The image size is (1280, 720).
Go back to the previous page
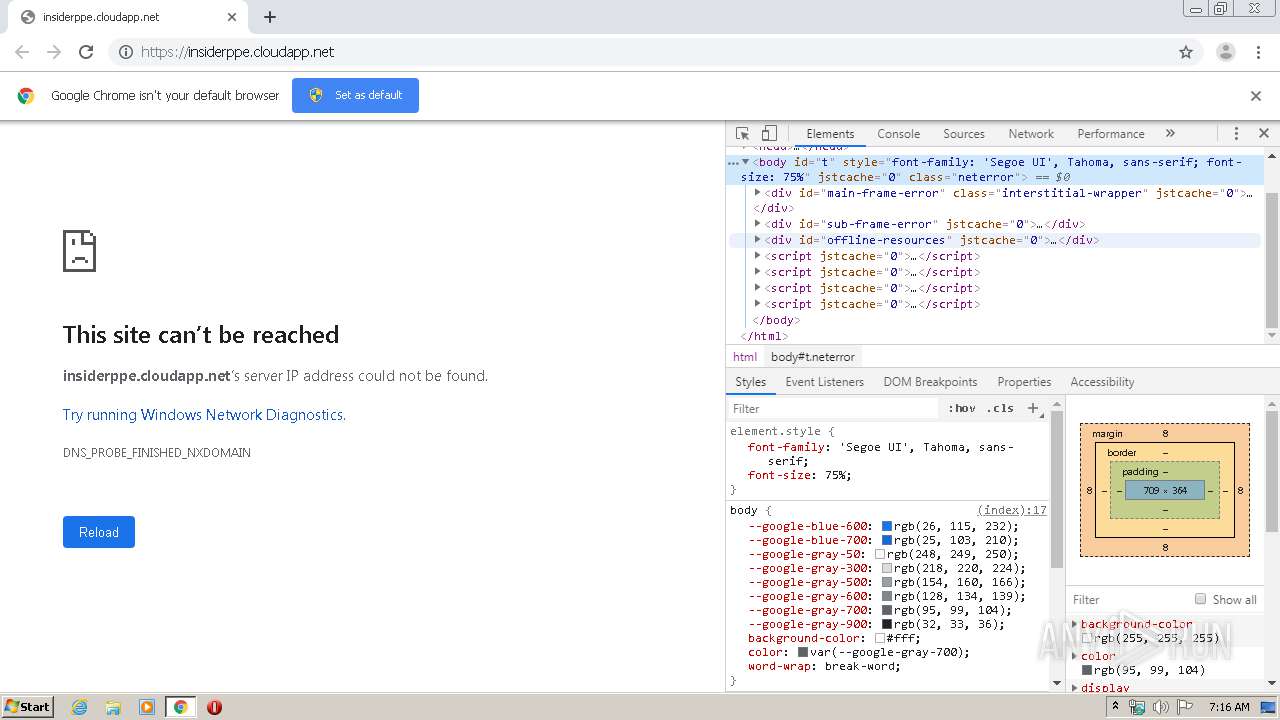(x=22, y=52)
